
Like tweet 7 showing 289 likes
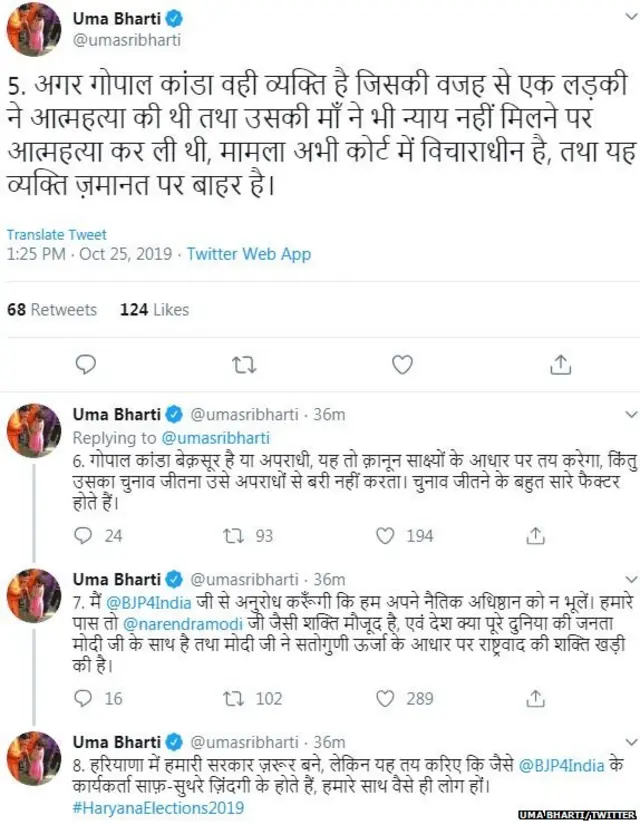click(x=385, y=699)
